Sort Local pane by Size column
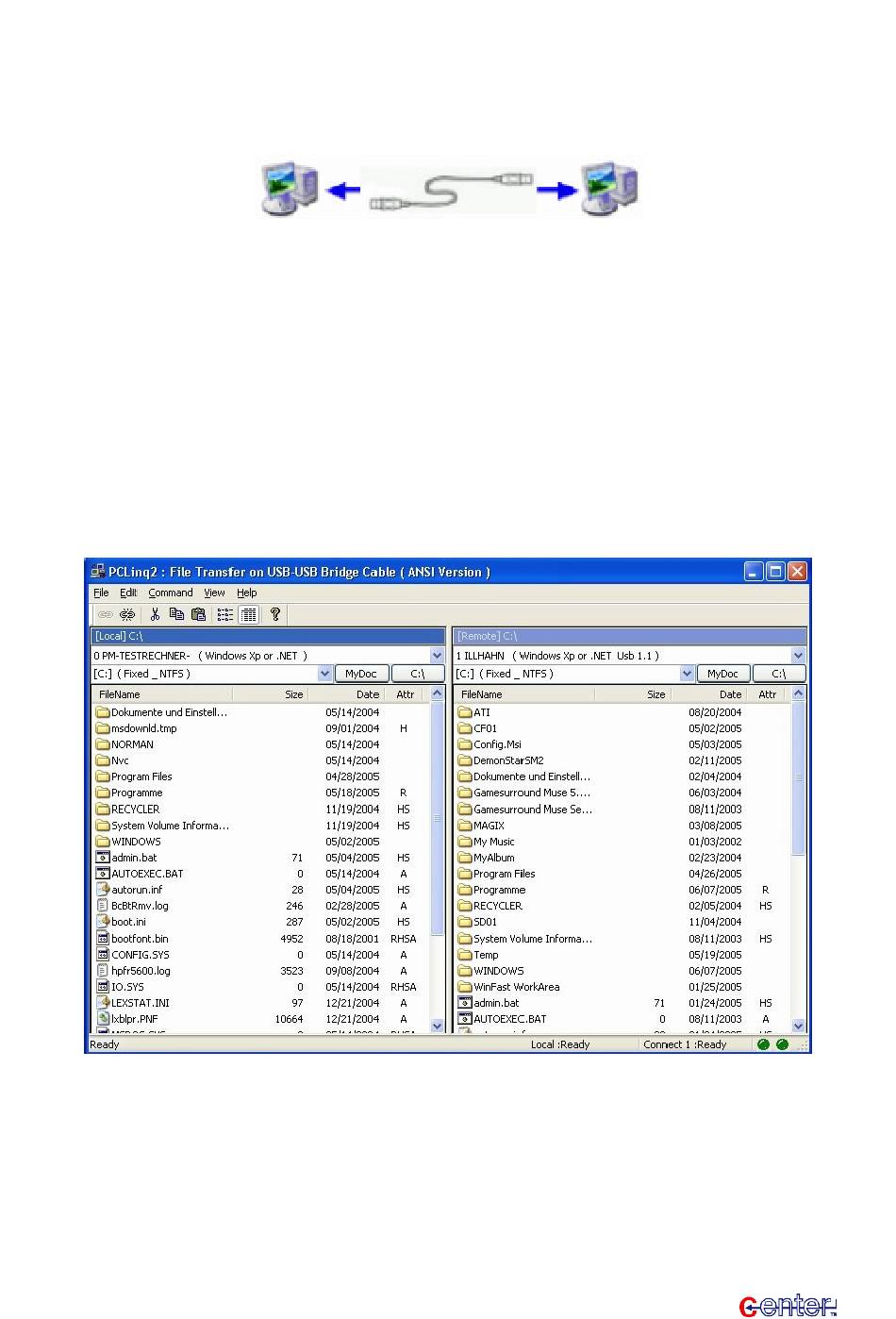The image size is (896, 1319). pos(270,694)
